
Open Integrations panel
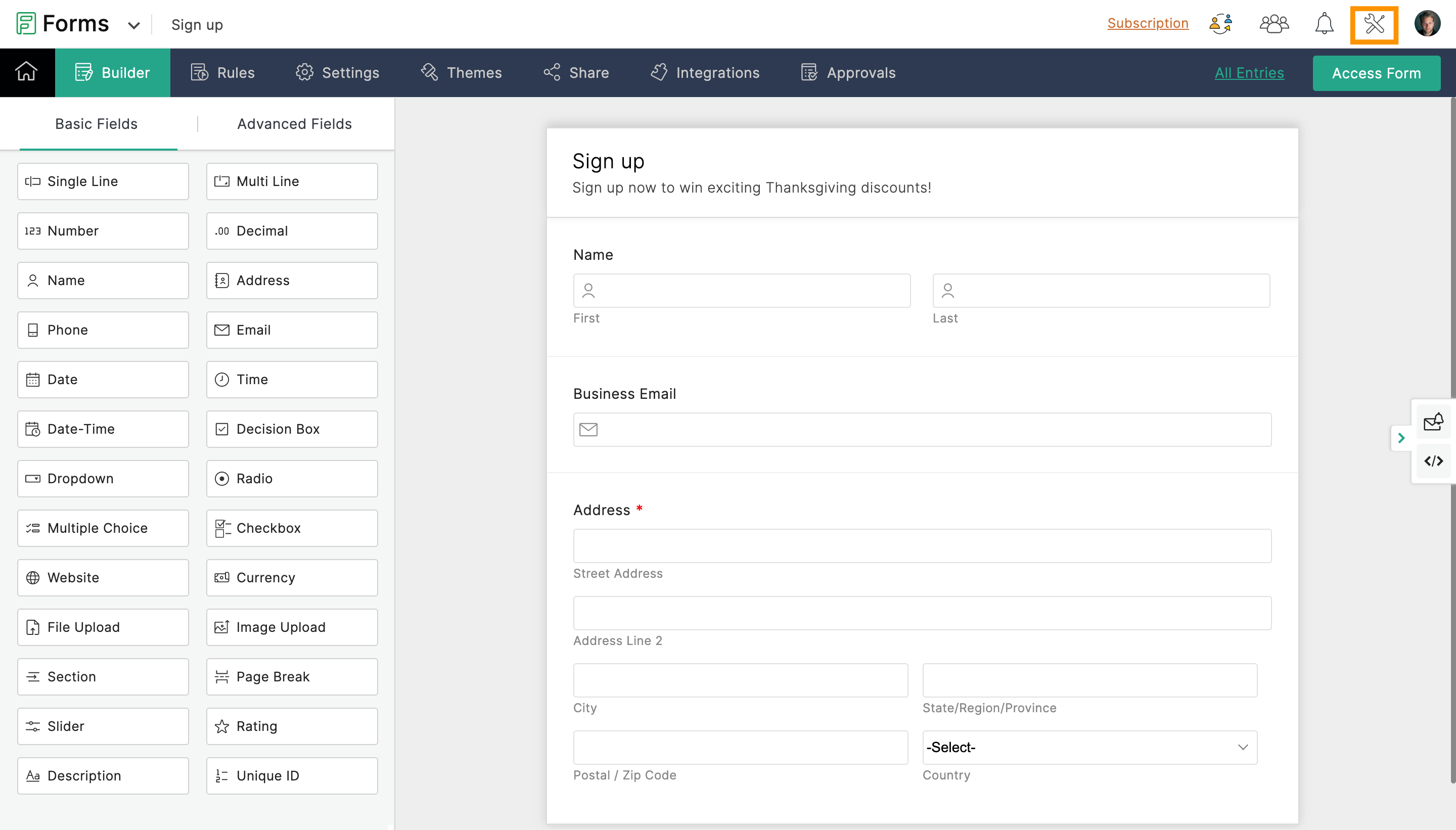coord(717,72)
